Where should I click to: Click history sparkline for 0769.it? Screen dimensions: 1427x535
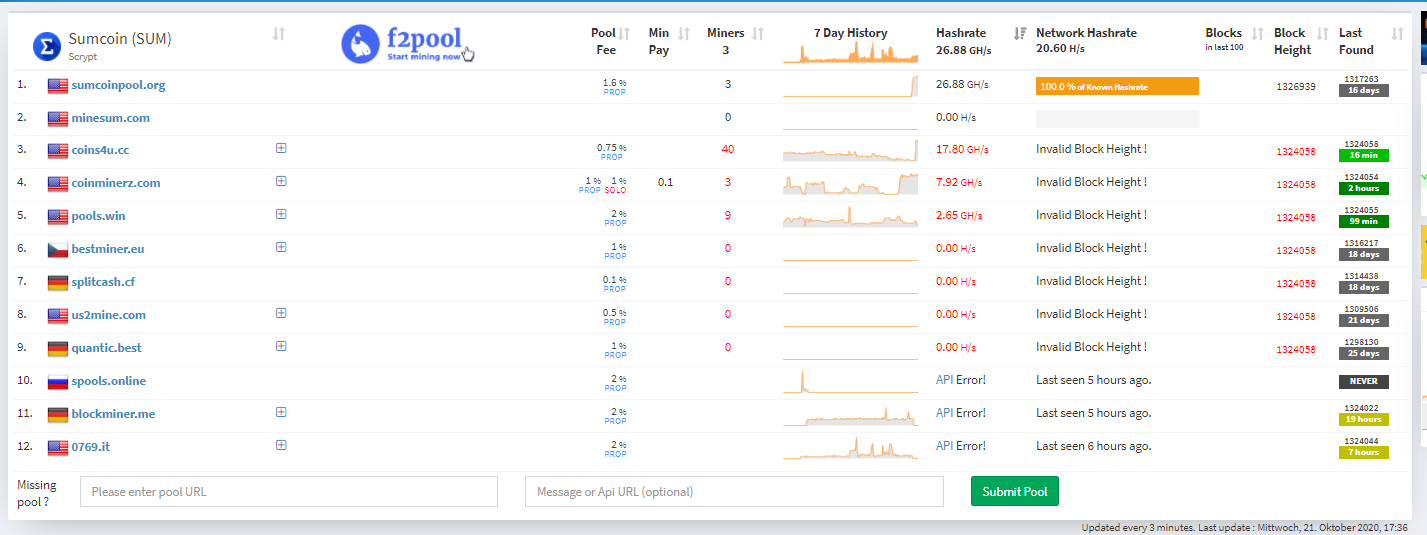tap(850, 448)
